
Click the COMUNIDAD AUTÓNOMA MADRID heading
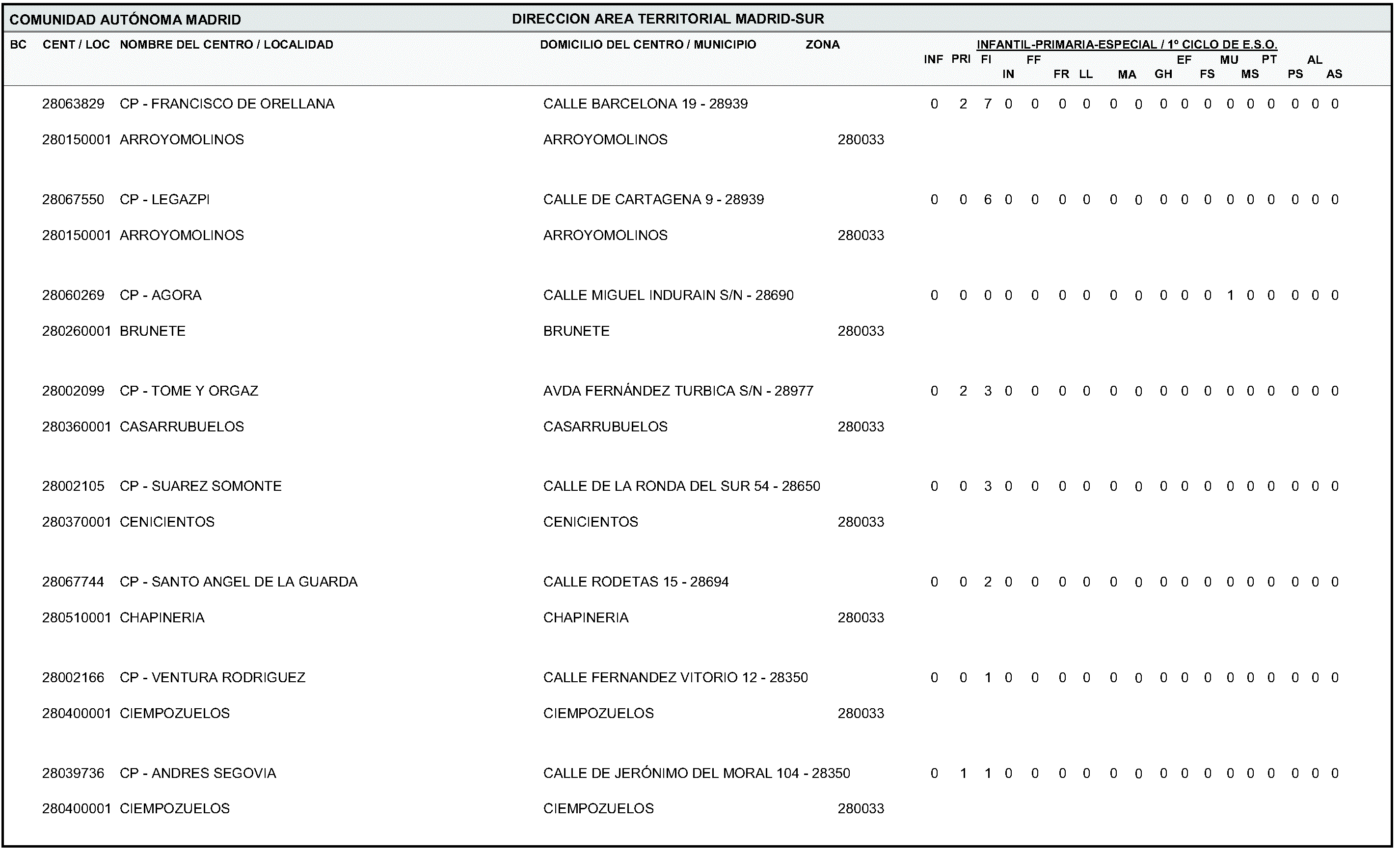pos(125,20)
